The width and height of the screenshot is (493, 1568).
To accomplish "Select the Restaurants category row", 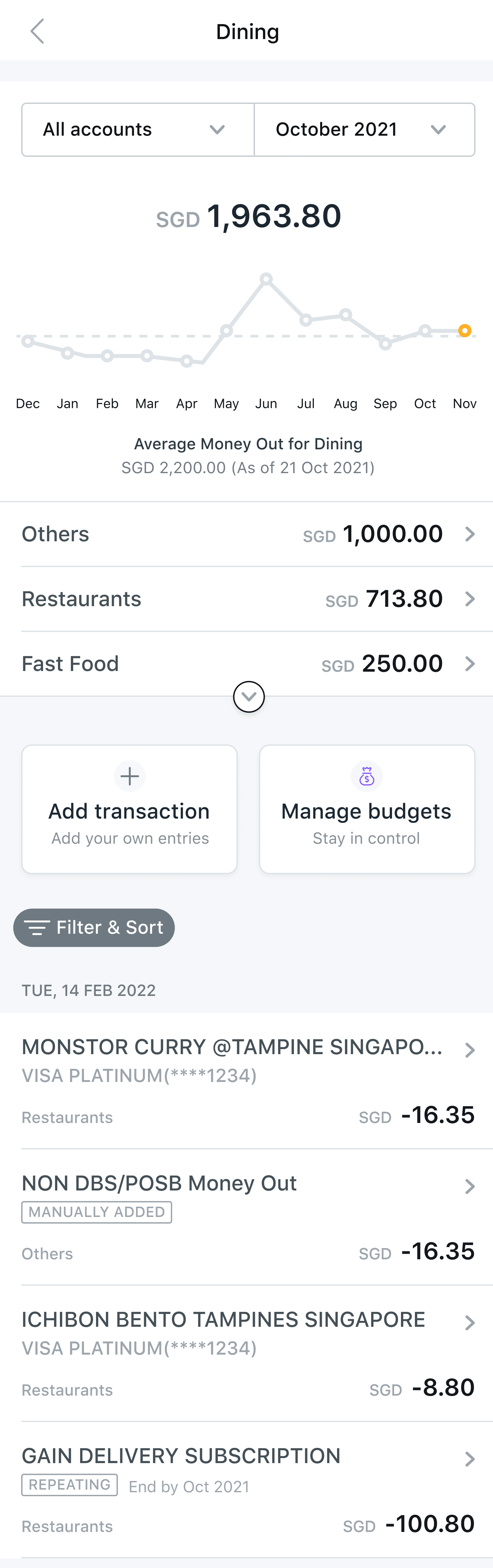I will [246, 599].
